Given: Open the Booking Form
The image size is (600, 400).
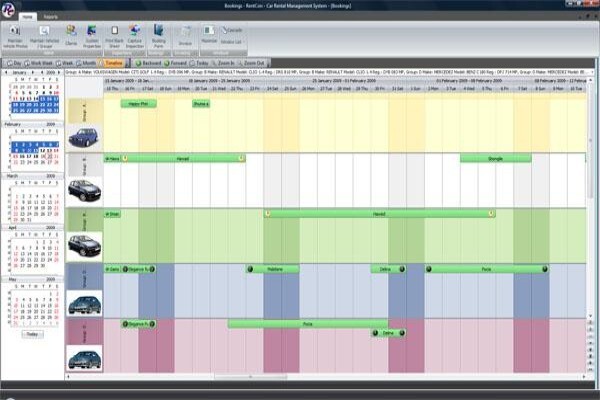Looking at the screenshot, I should coord(158,36).
